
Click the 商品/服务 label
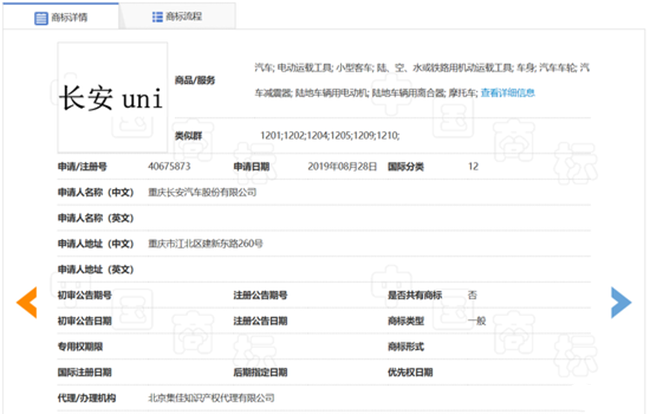tap(194, 80)
